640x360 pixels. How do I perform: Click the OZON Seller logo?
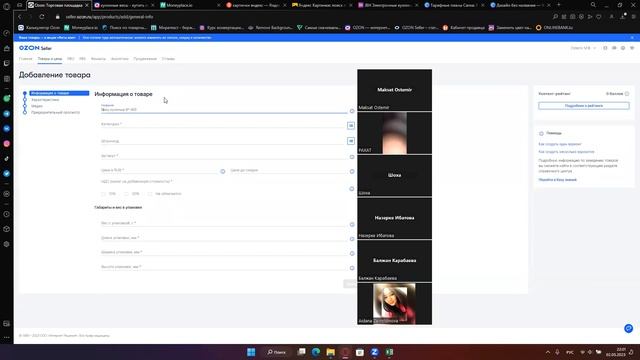(x=35, y=48)
